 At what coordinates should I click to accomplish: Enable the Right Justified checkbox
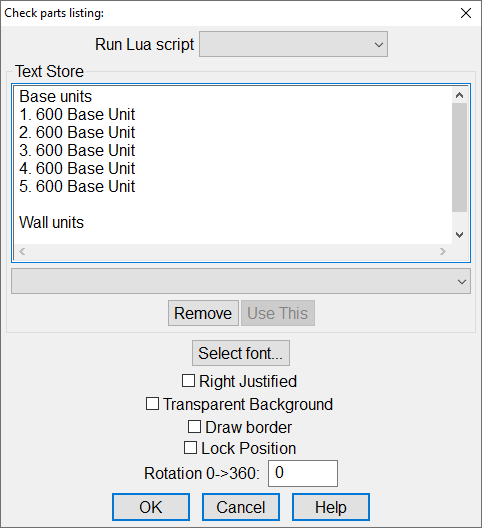[x=188, y=381]
